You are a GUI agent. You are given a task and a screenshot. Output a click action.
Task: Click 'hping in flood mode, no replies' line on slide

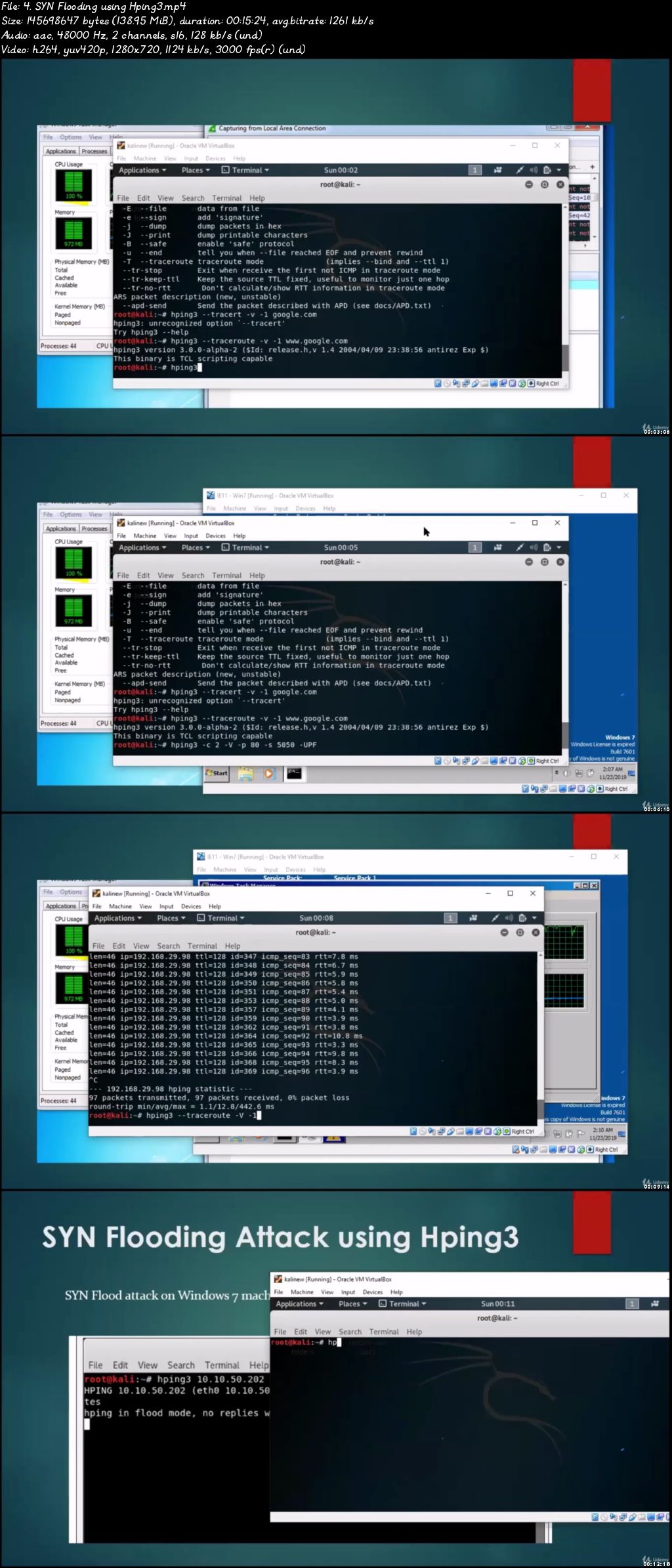pyautogui.click(x=177, y=1412)
